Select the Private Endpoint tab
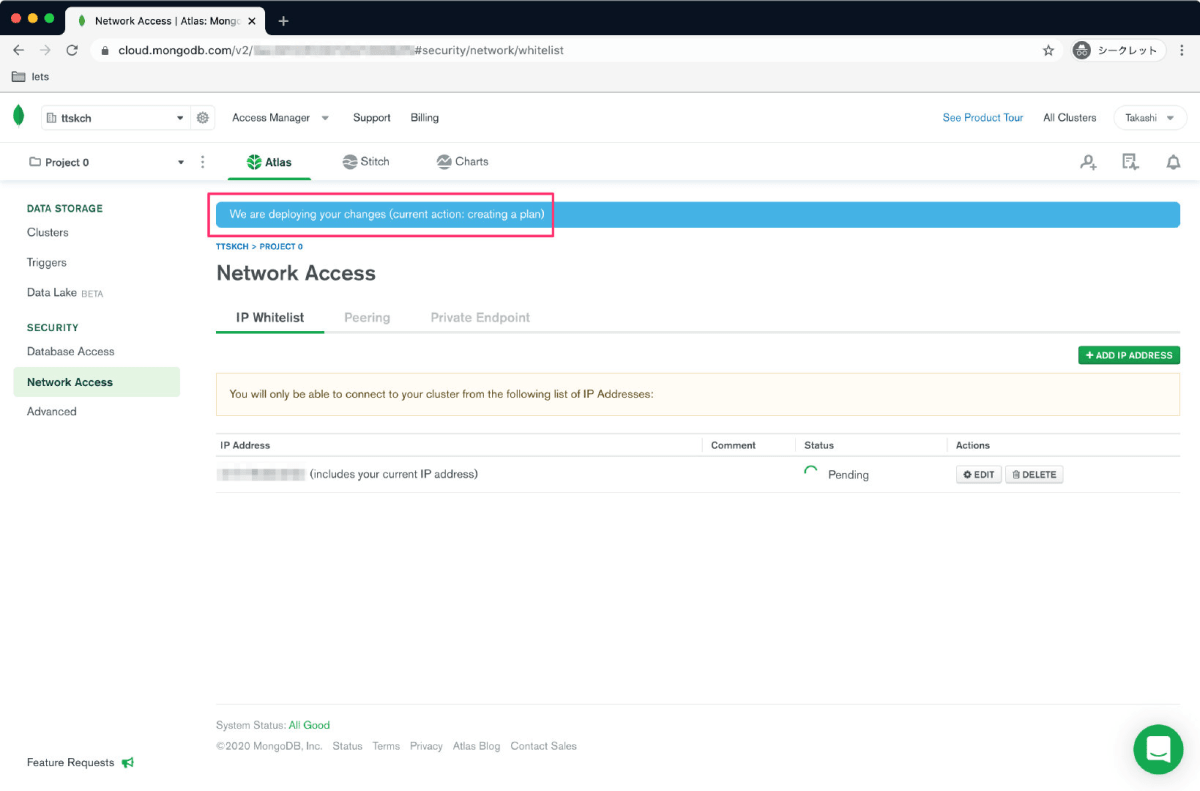Screen dimensions: 1200x791 [480, 318]
